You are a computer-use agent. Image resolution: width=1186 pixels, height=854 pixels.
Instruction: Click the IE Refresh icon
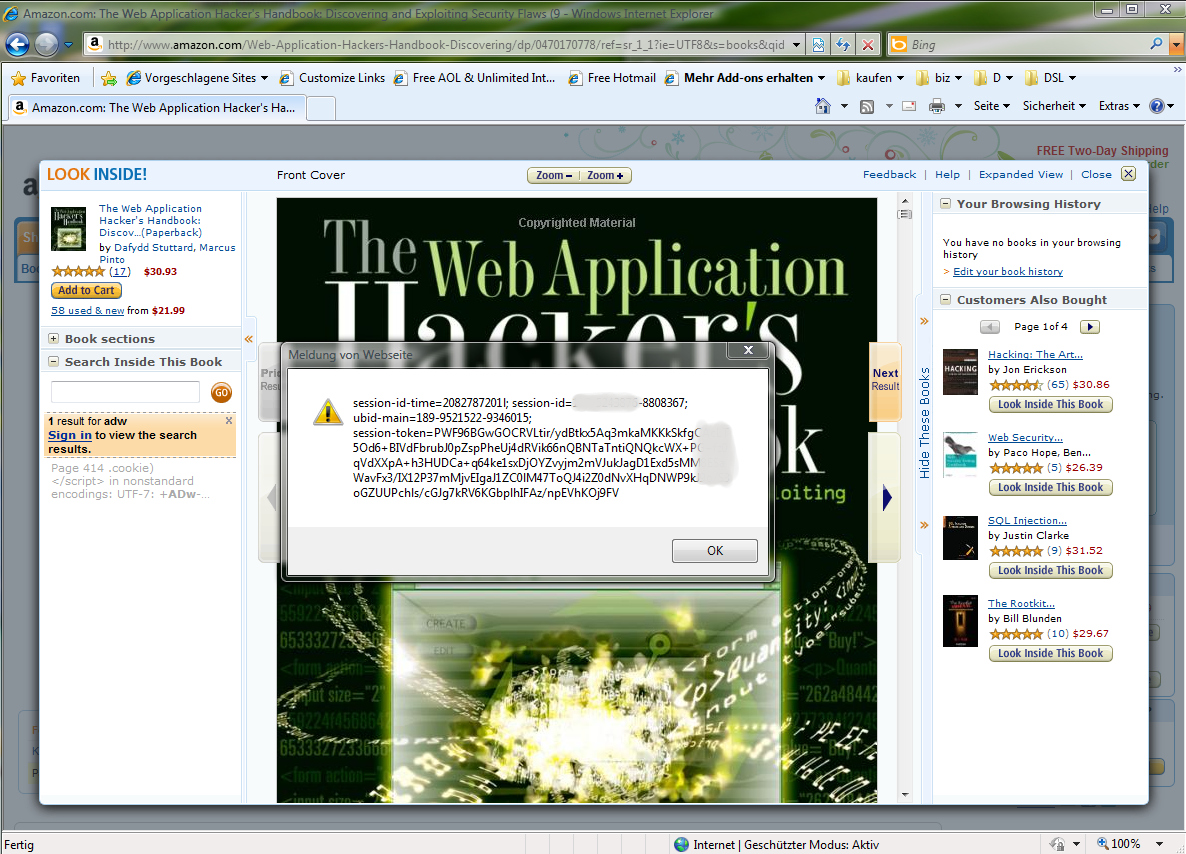click(843, 45)
